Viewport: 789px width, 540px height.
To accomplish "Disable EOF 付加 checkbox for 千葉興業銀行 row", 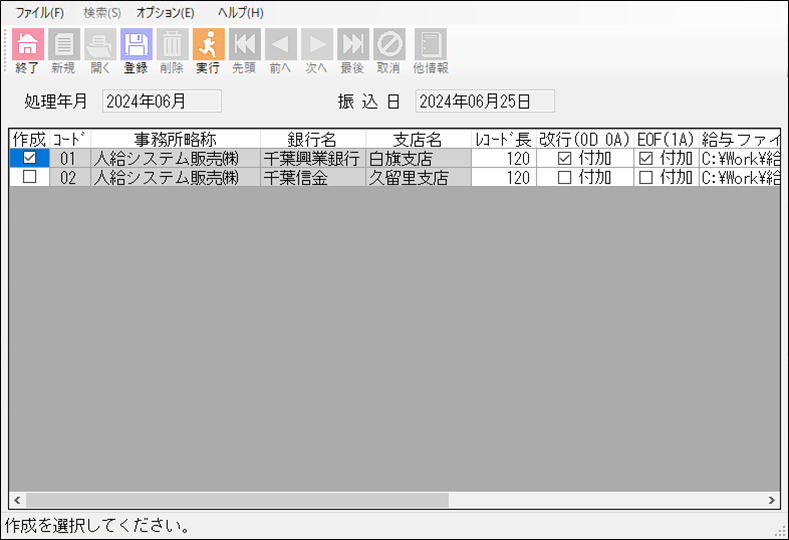I will [646, 158].
